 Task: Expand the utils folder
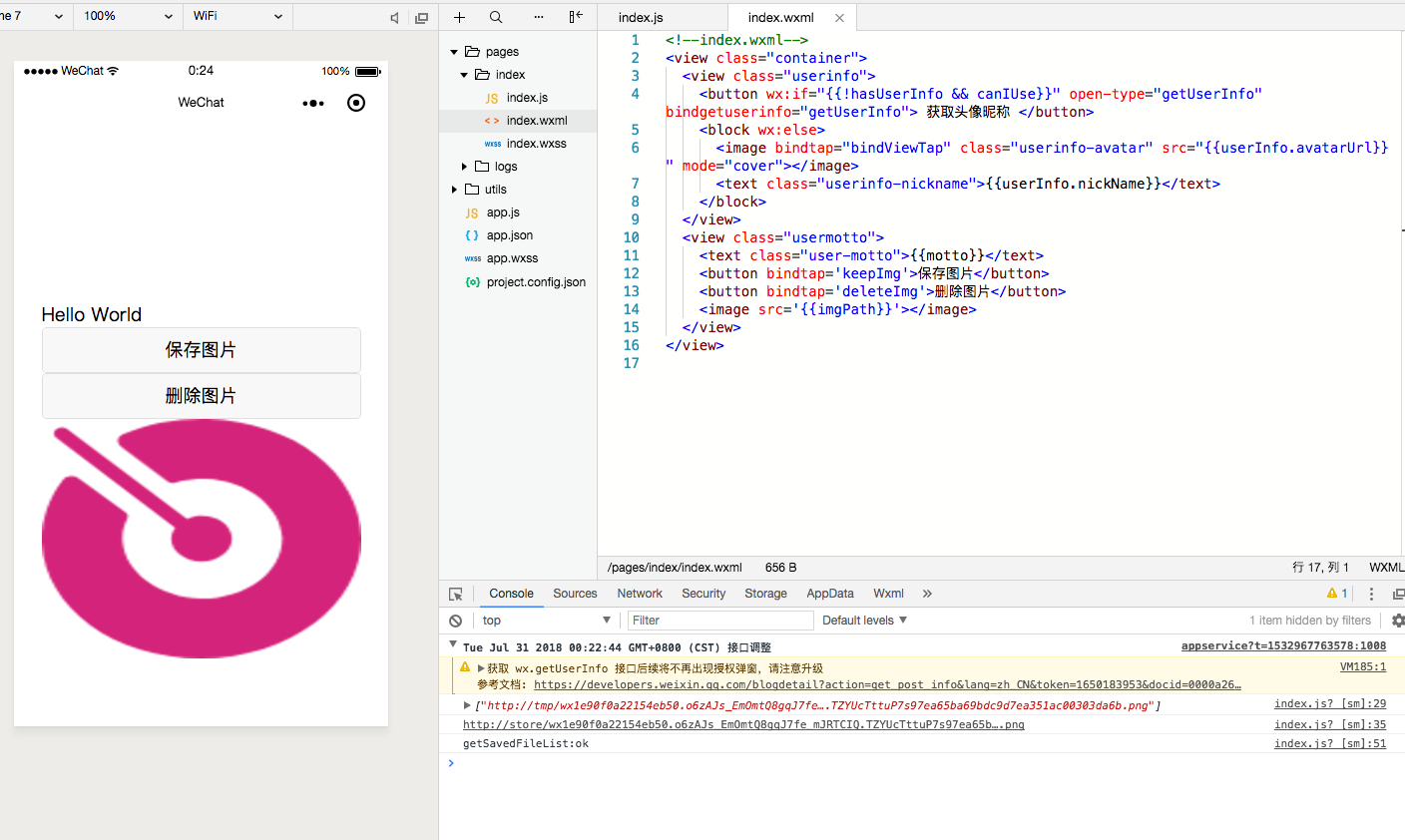(455, 190)
